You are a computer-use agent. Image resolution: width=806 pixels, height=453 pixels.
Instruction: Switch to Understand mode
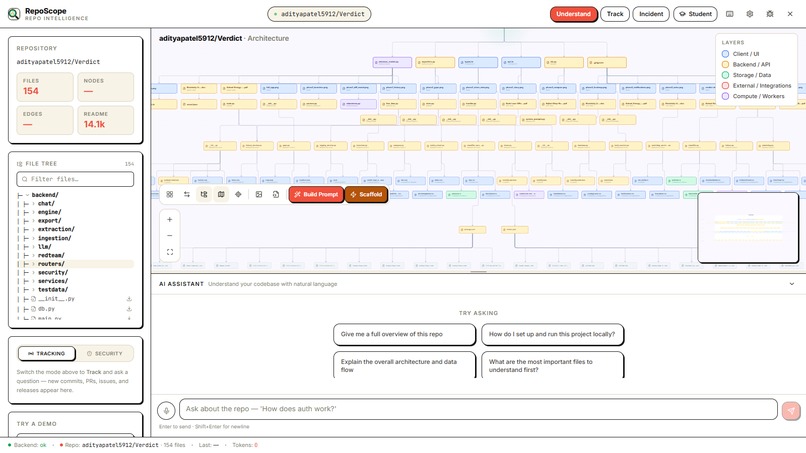click(x=574, y=14)
